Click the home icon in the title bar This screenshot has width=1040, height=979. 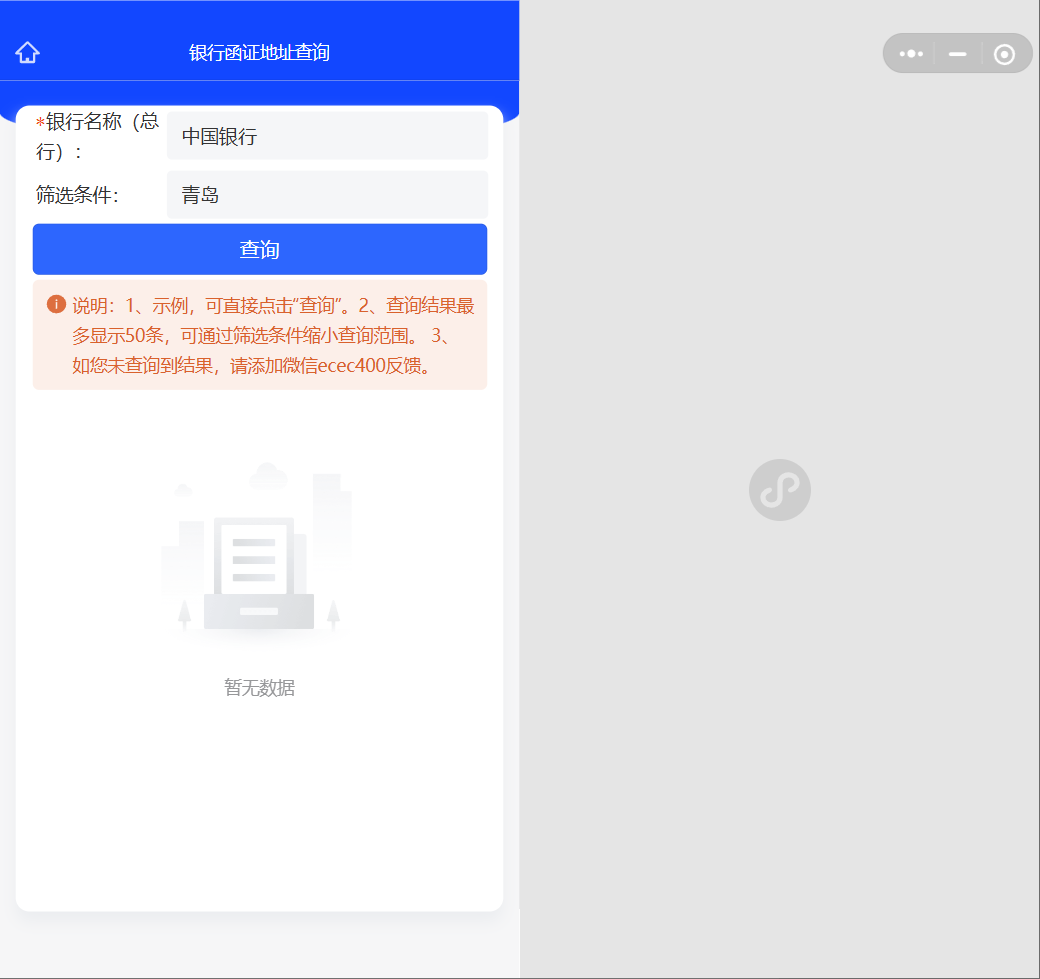pyautogui.click(x=26, y=52)
